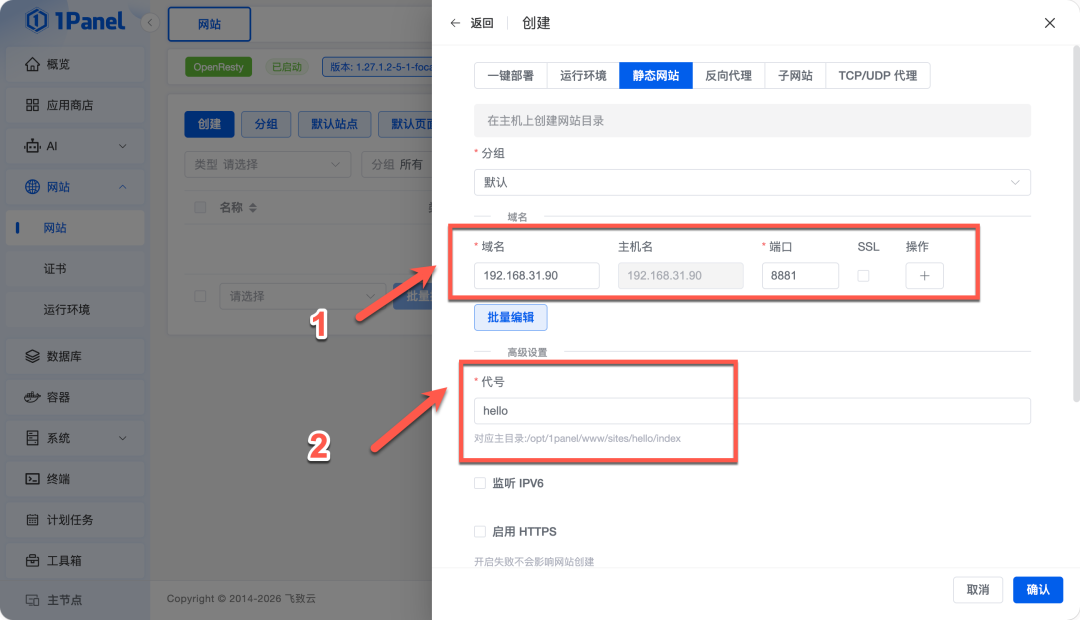Check the box beside 请选择 batch dropdown
Viewport: 1080px width, 620px height.
point(200,296)
